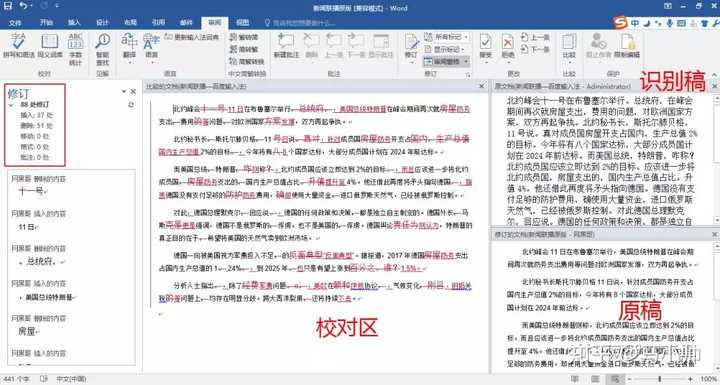Convert text with 简转繁
This screenshot has height=385, width=720.
tap(244, 49)
